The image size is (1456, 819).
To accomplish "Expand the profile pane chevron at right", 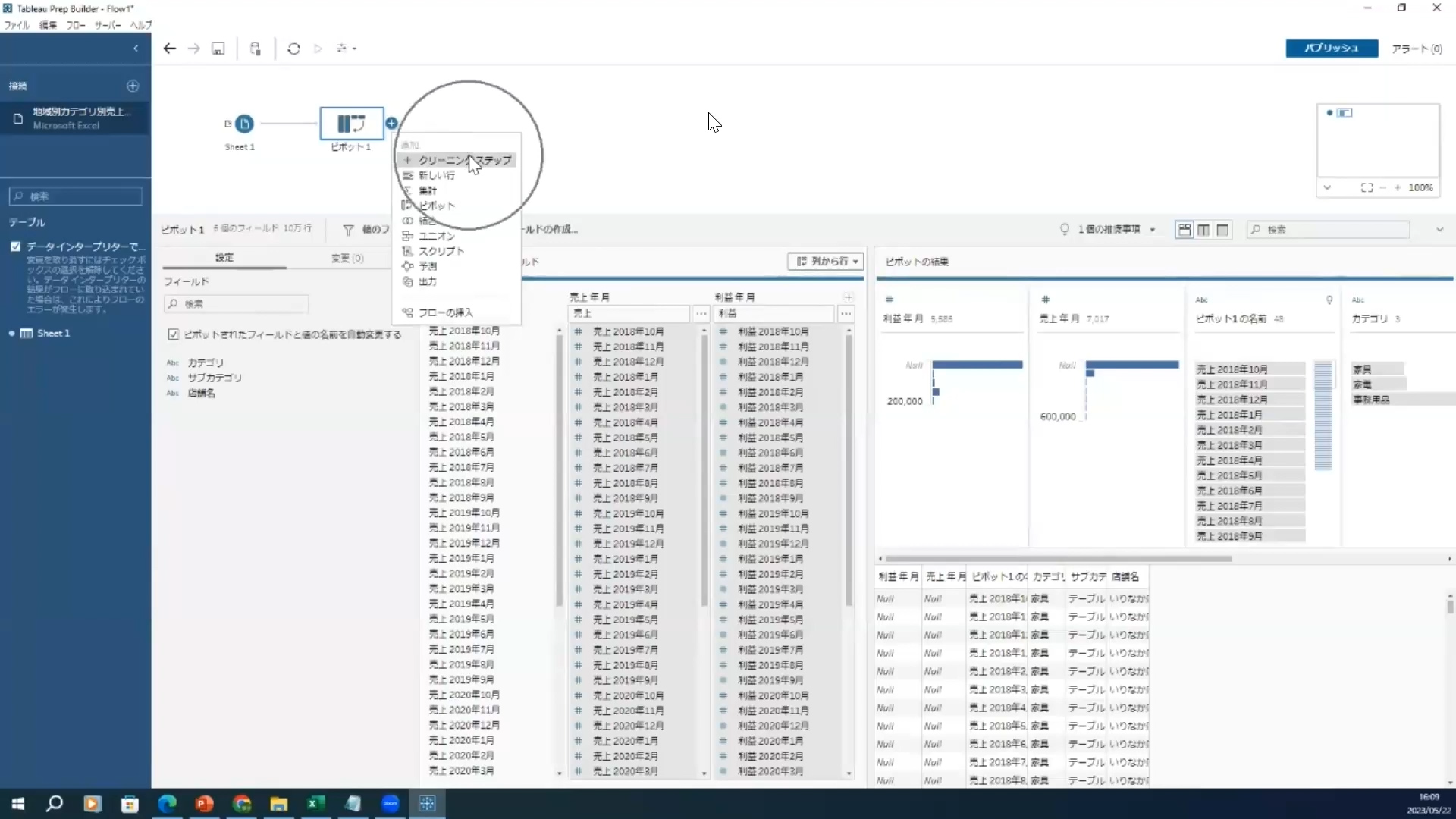I will click(1439, 230).
